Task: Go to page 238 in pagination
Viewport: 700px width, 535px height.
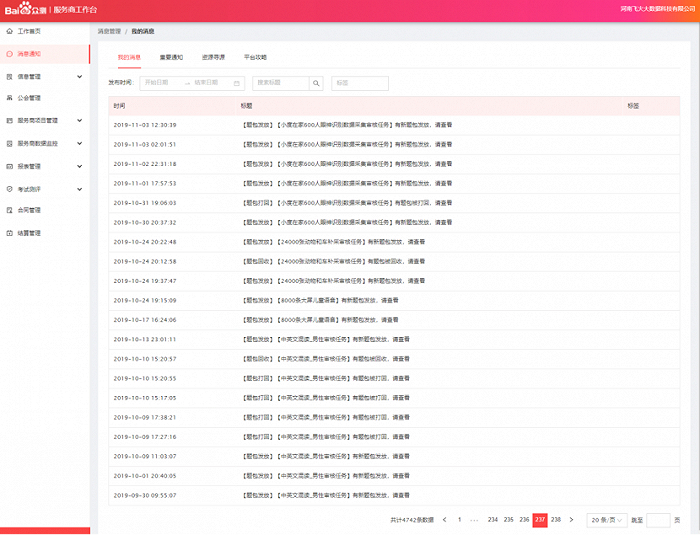Action: [x=556, y=520]
